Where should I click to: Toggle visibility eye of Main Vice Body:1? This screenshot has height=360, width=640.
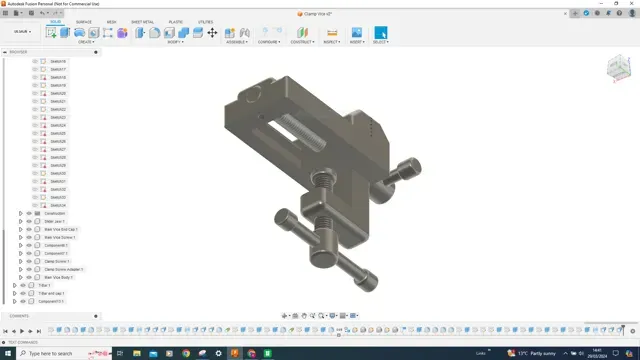point(29,277)
